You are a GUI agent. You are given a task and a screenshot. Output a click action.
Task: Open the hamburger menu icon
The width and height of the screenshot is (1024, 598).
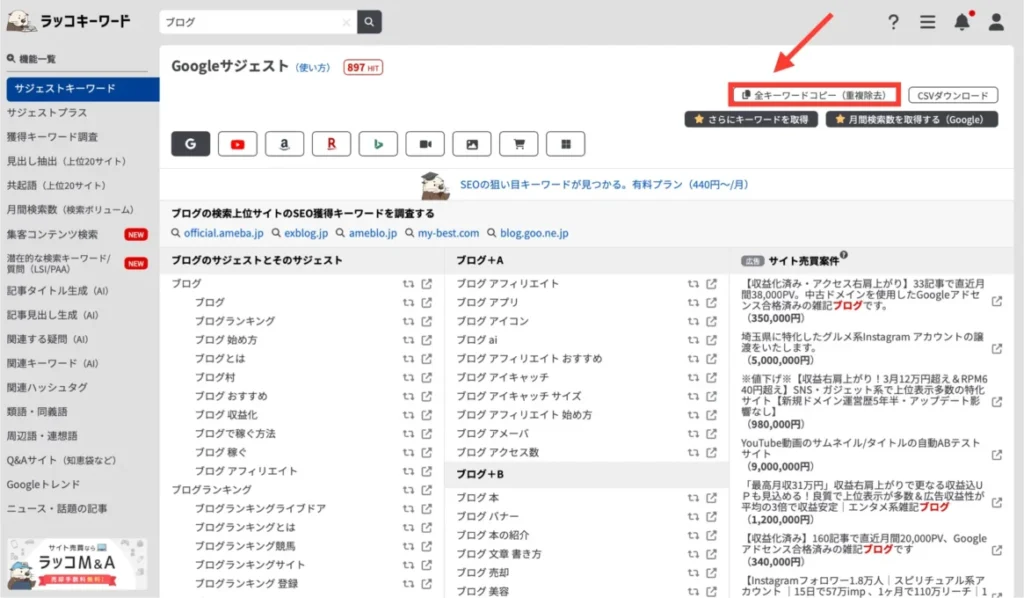coord(927,22)
